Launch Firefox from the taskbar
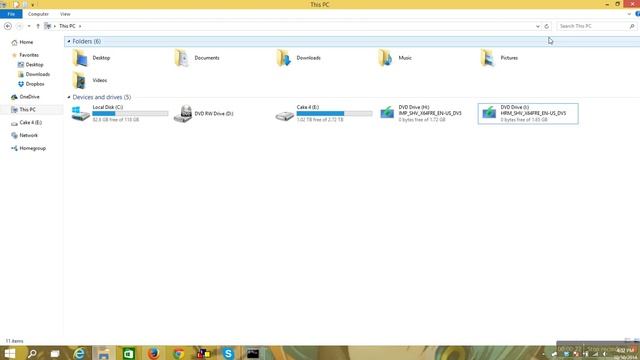The width and height of the screenshot is (640, 360). pos(153,353)
